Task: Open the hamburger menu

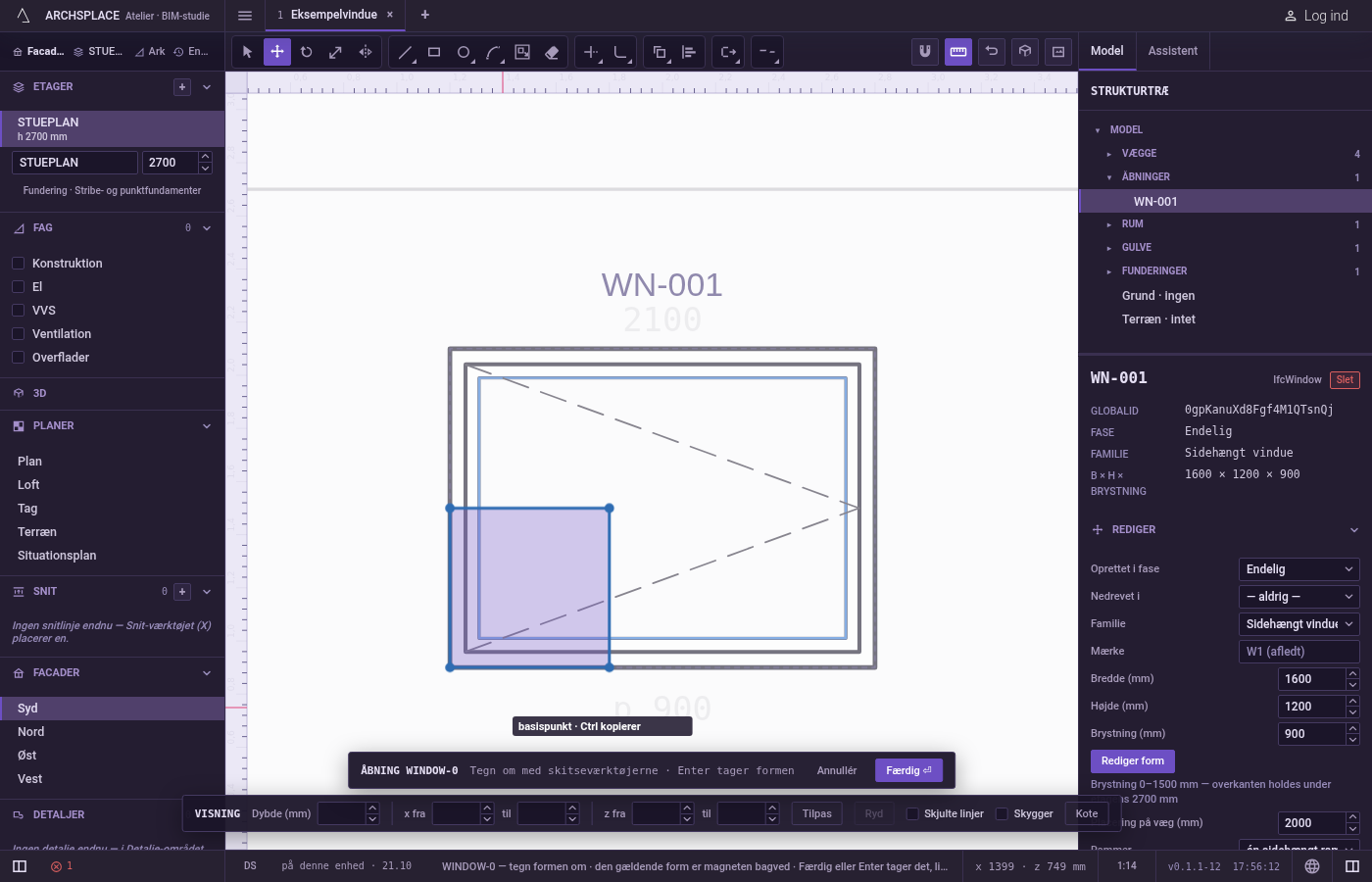Action: 245,15
